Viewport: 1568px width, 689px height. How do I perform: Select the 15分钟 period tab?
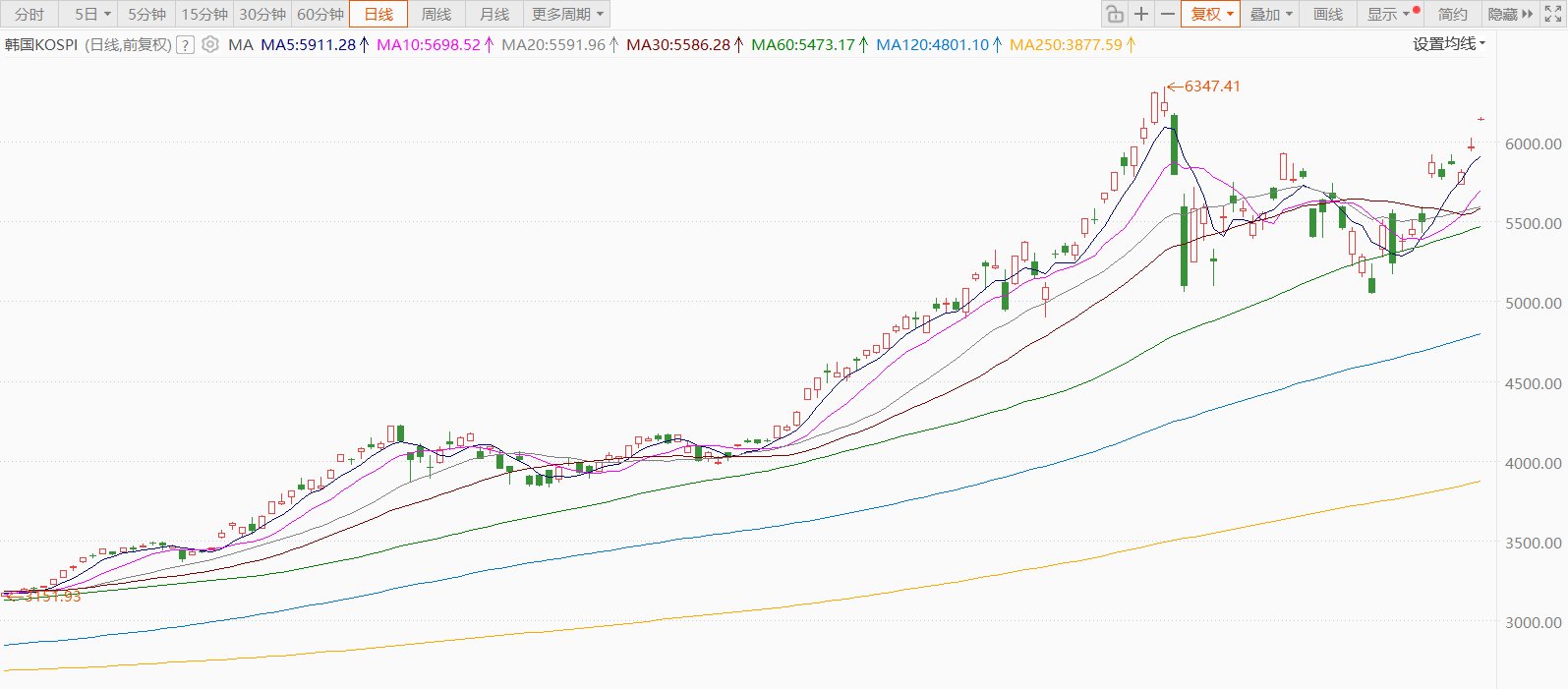203,14
